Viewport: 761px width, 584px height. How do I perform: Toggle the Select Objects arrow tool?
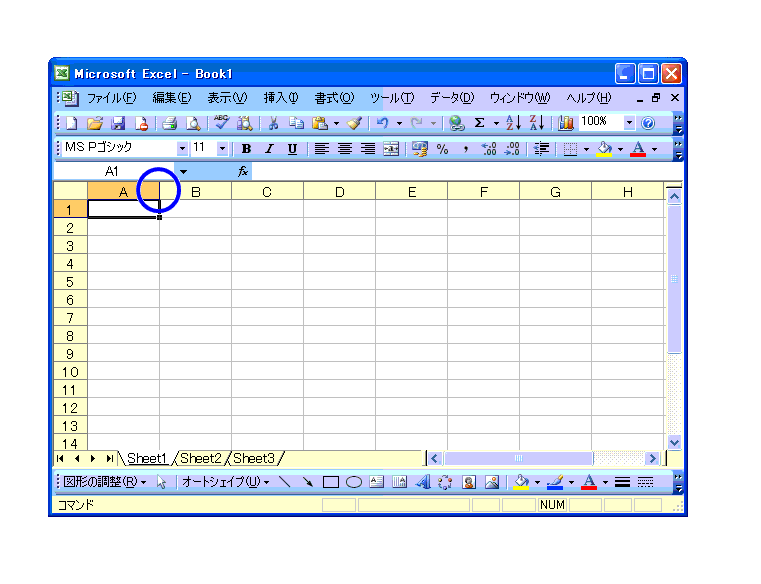162,482
